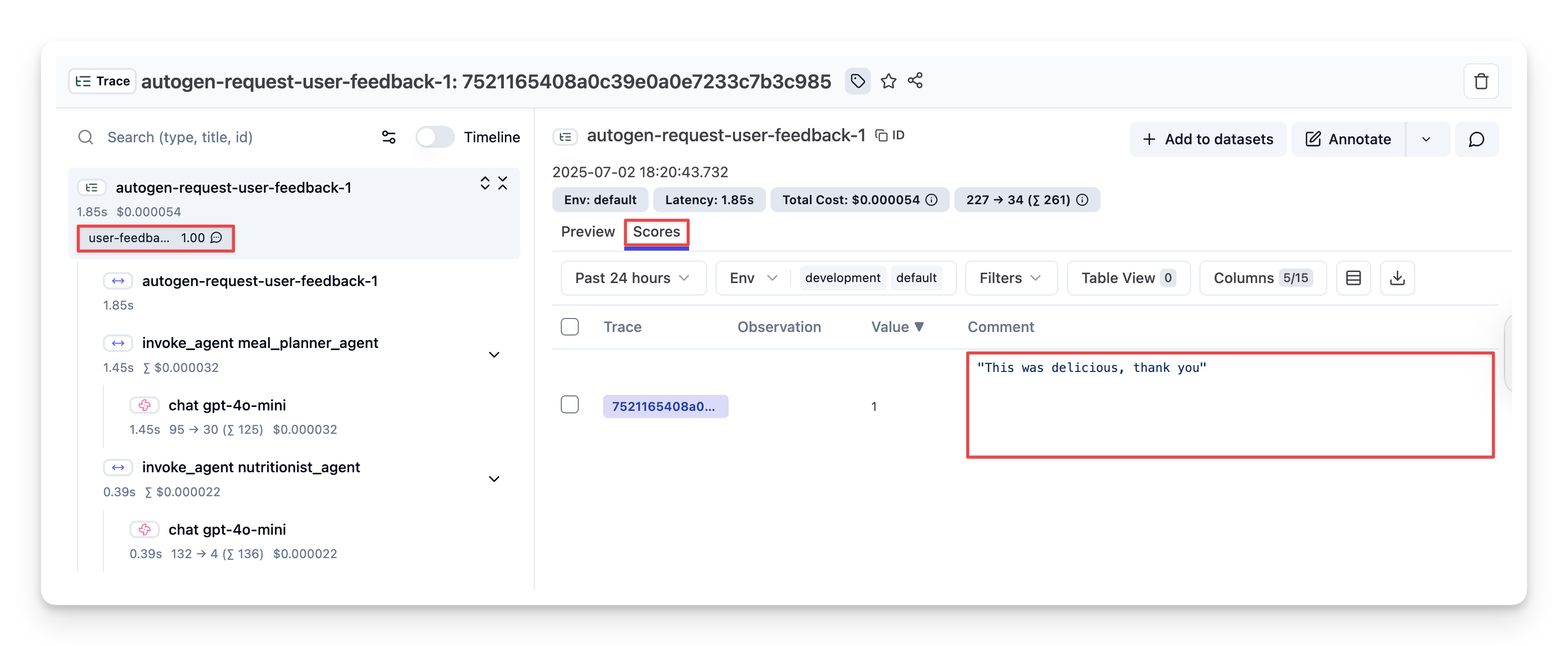
Task: Change the table row height
Action: pyautogui.click(x=1353, y=278)
